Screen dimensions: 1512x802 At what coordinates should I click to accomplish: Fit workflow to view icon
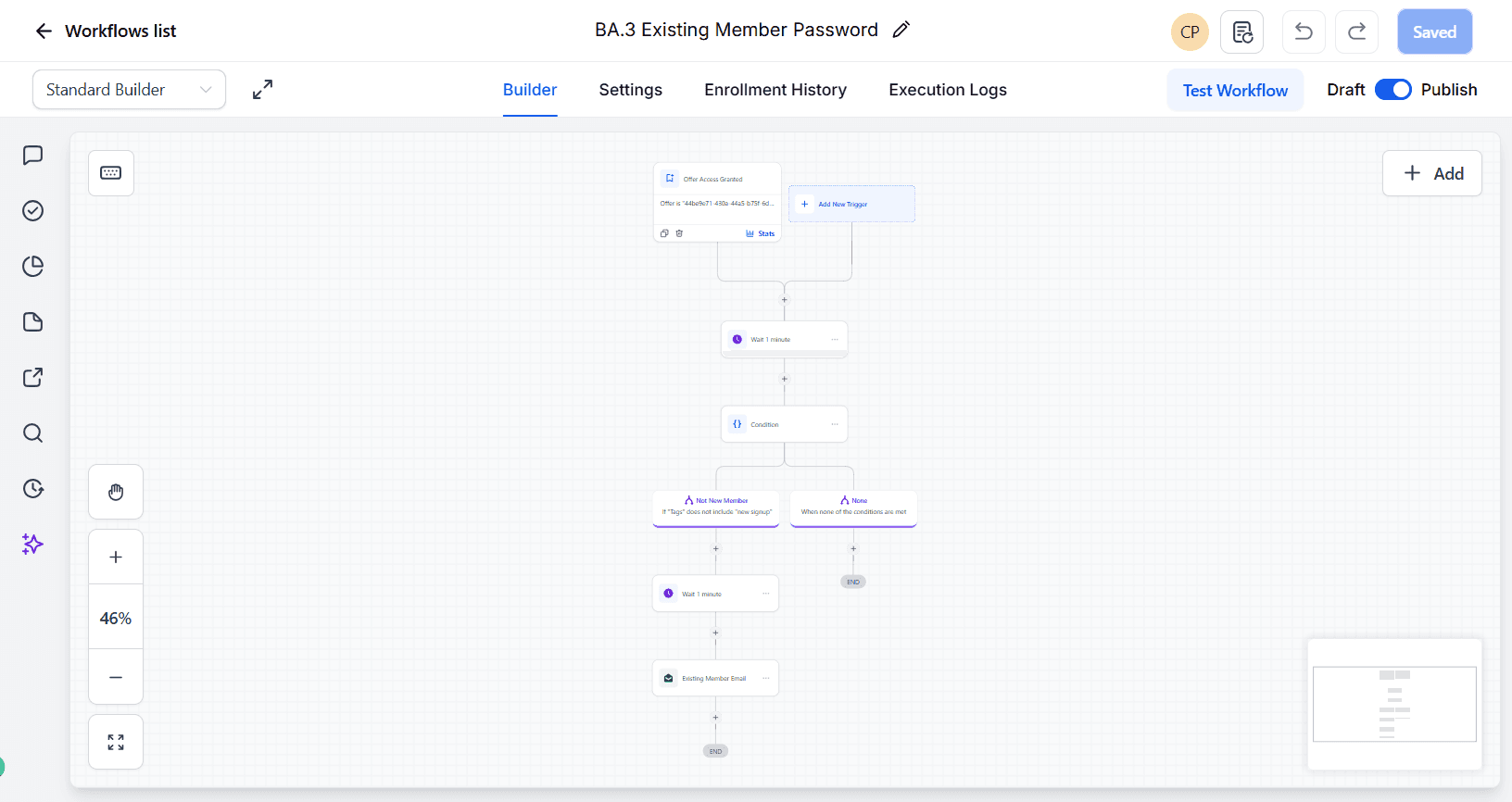116,742
